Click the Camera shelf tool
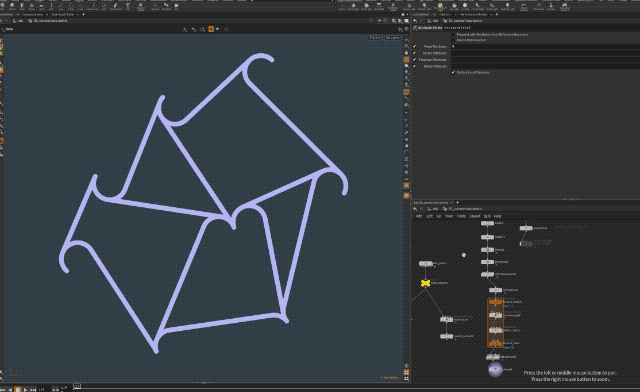 tap(342, 6)
